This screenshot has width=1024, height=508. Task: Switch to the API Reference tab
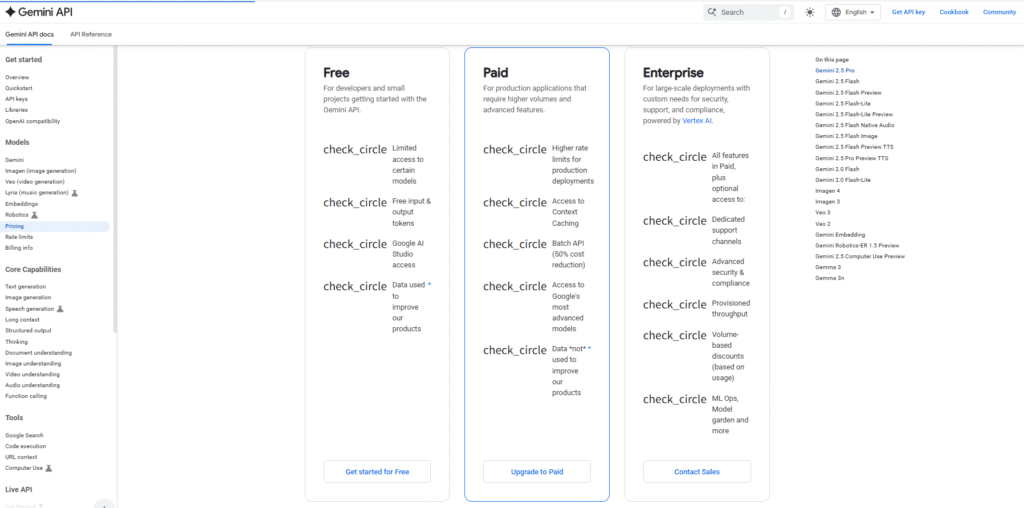(x=91, y=34)
